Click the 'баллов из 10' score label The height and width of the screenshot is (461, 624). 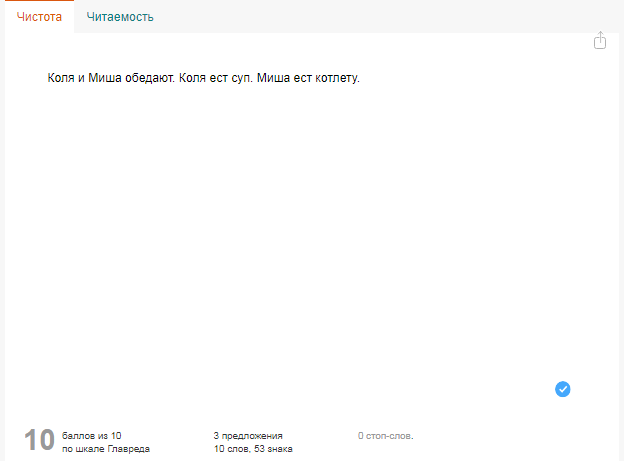coord(92,435)
